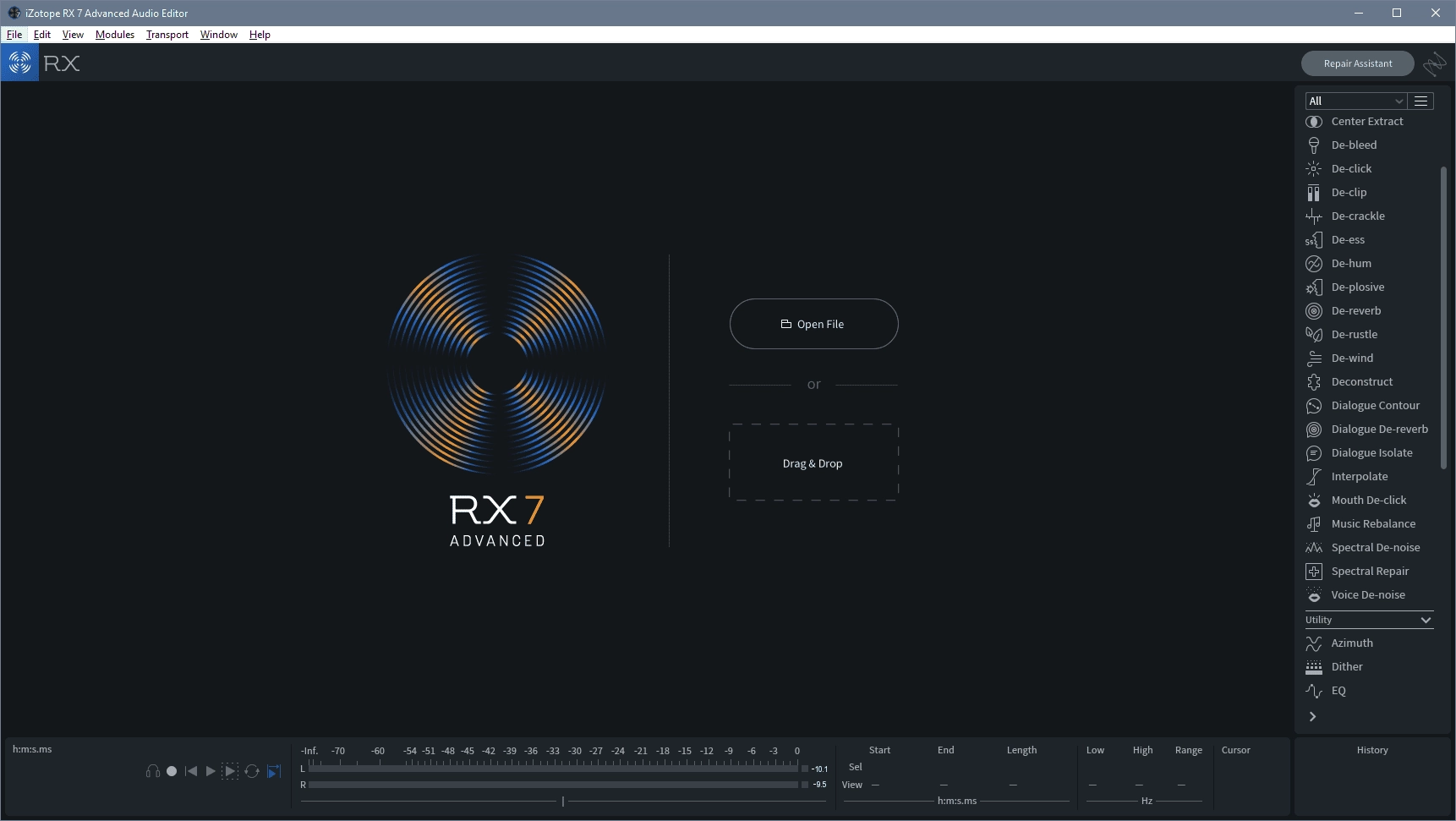Open the Dither utility icon
The width and height of the screenshot is (1456, 821).
(1314, 667)
